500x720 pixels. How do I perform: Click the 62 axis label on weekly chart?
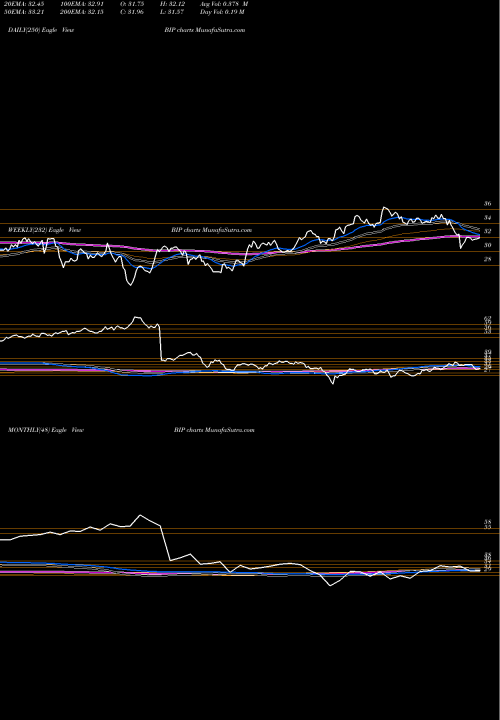click(488, 318)
